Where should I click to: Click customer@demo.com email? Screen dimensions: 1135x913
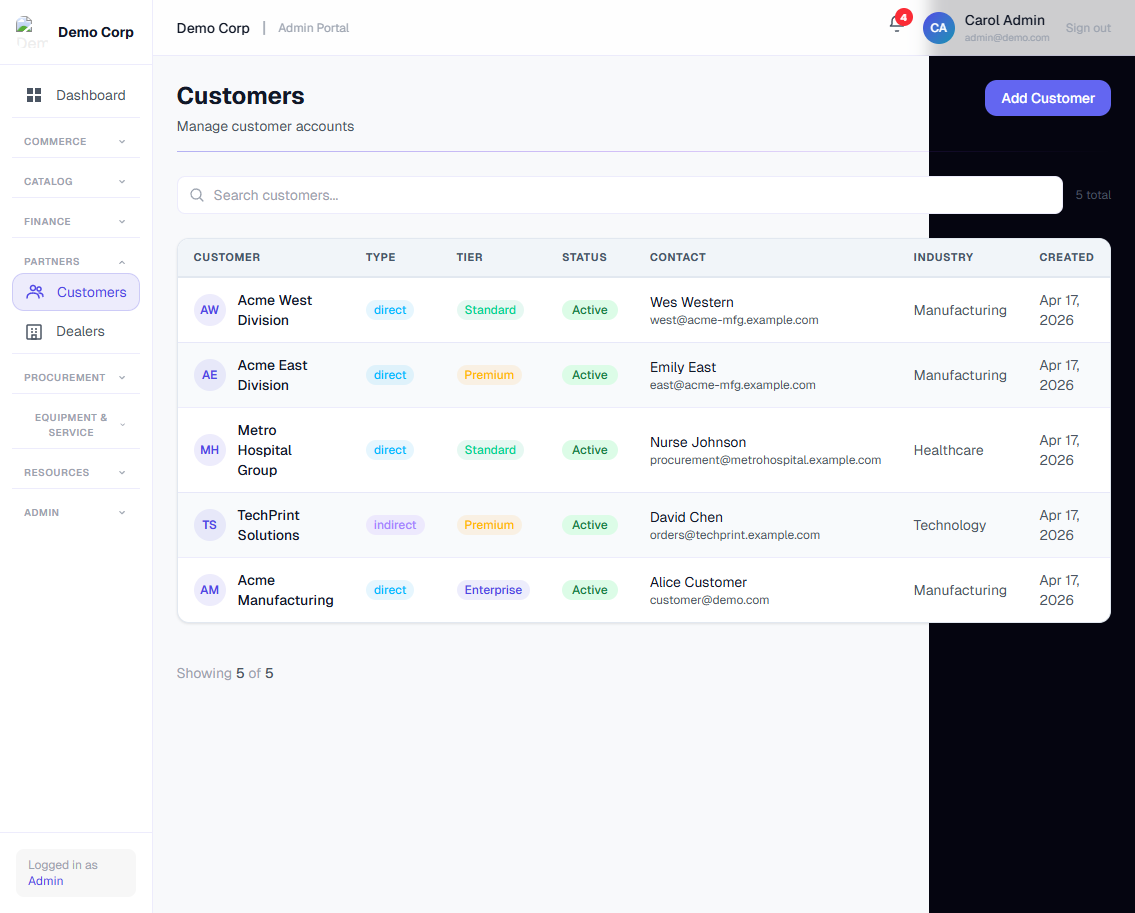tap(709, 600)
